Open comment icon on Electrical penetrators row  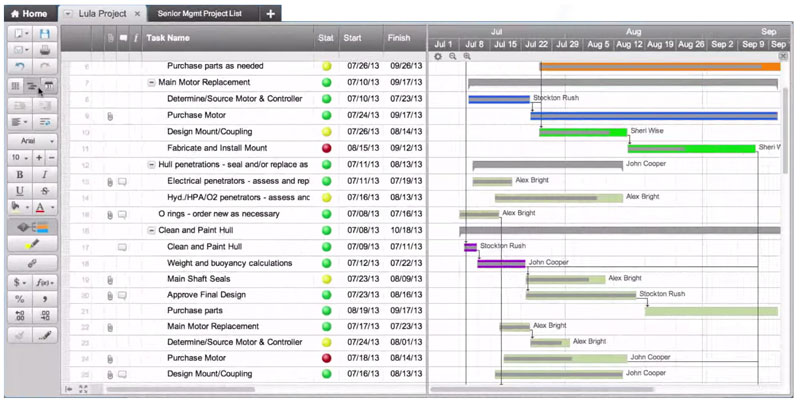pyautogui.click(x=122, y=182)
